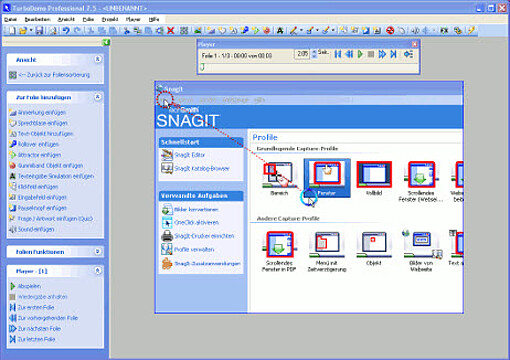Viewport: 510px width, 360px height.
Task: Open the Bearbeiten menu
Action: 37,19
